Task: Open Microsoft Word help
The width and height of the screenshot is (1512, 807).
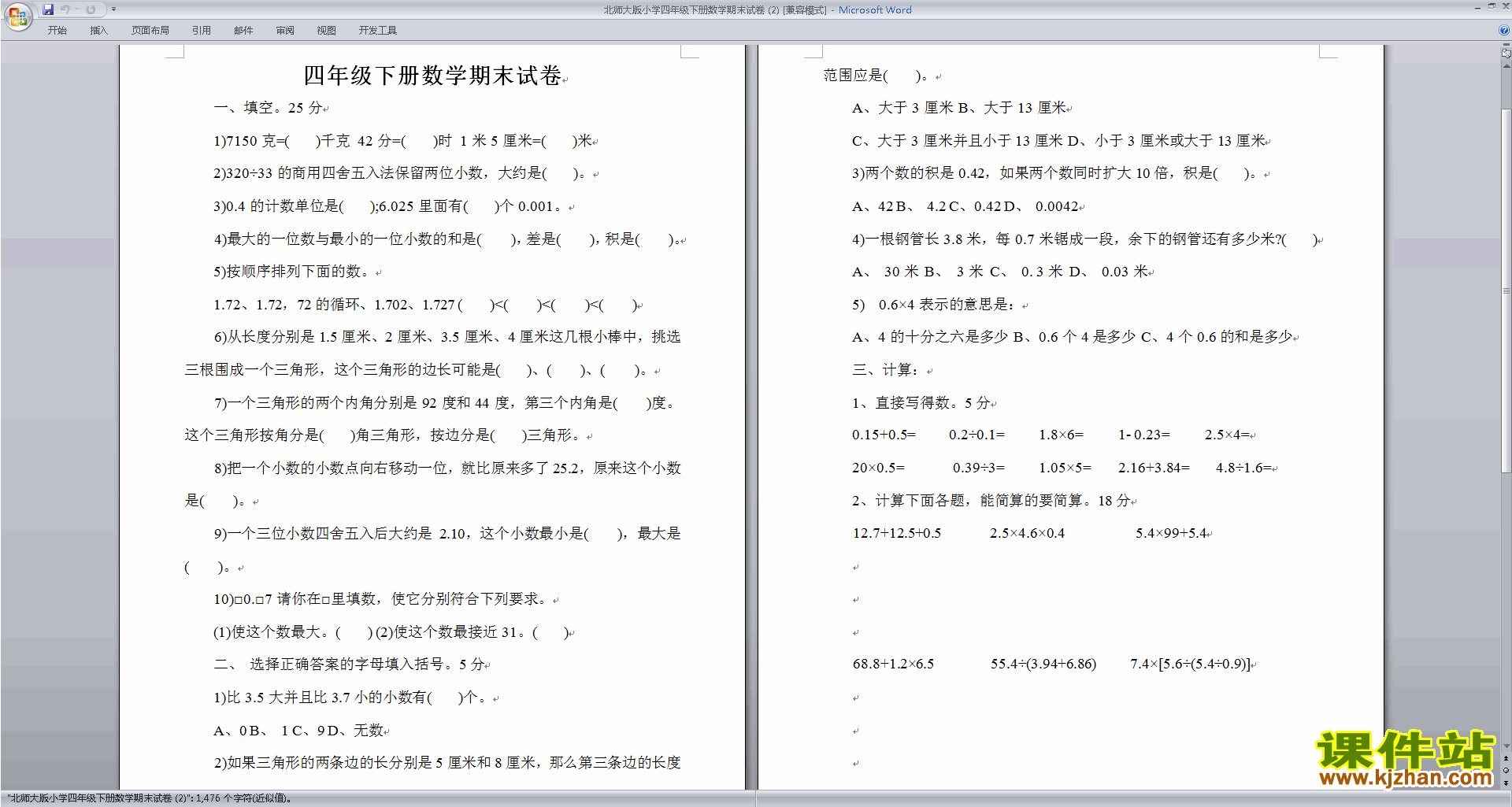Action: 1504,30
